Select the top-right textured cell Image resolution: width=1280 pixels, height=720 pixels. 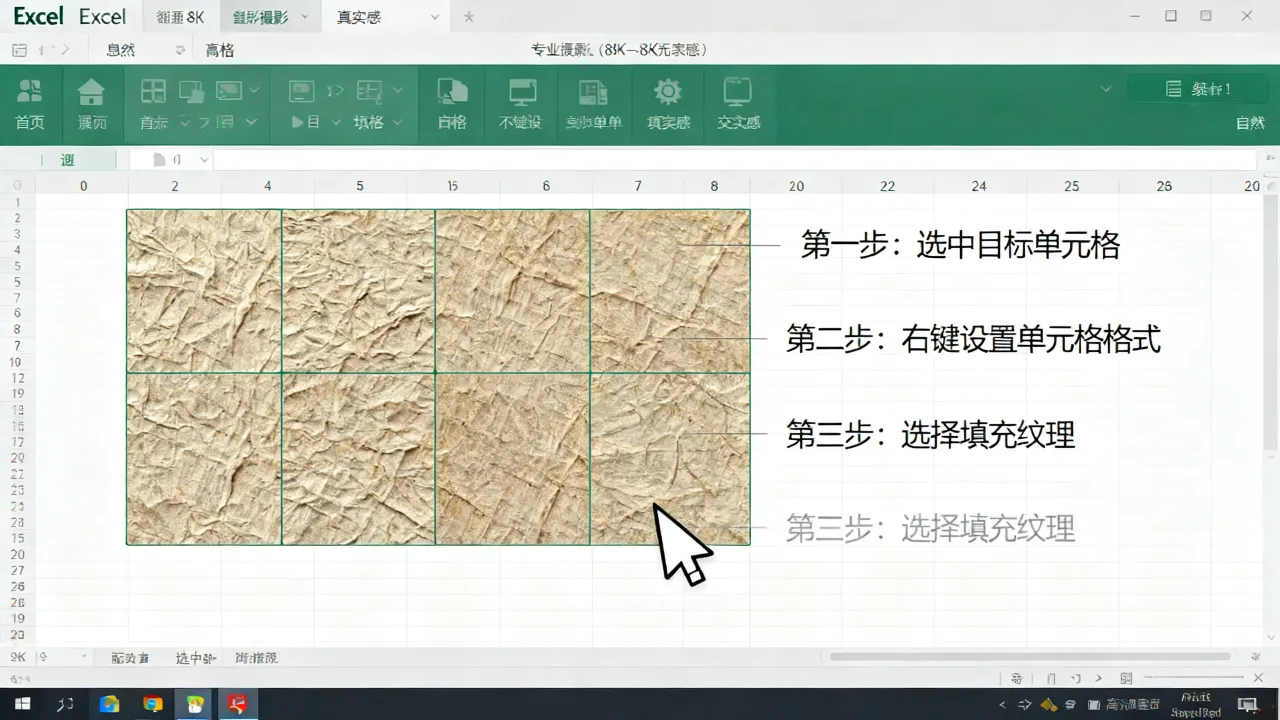pos(670,291)
